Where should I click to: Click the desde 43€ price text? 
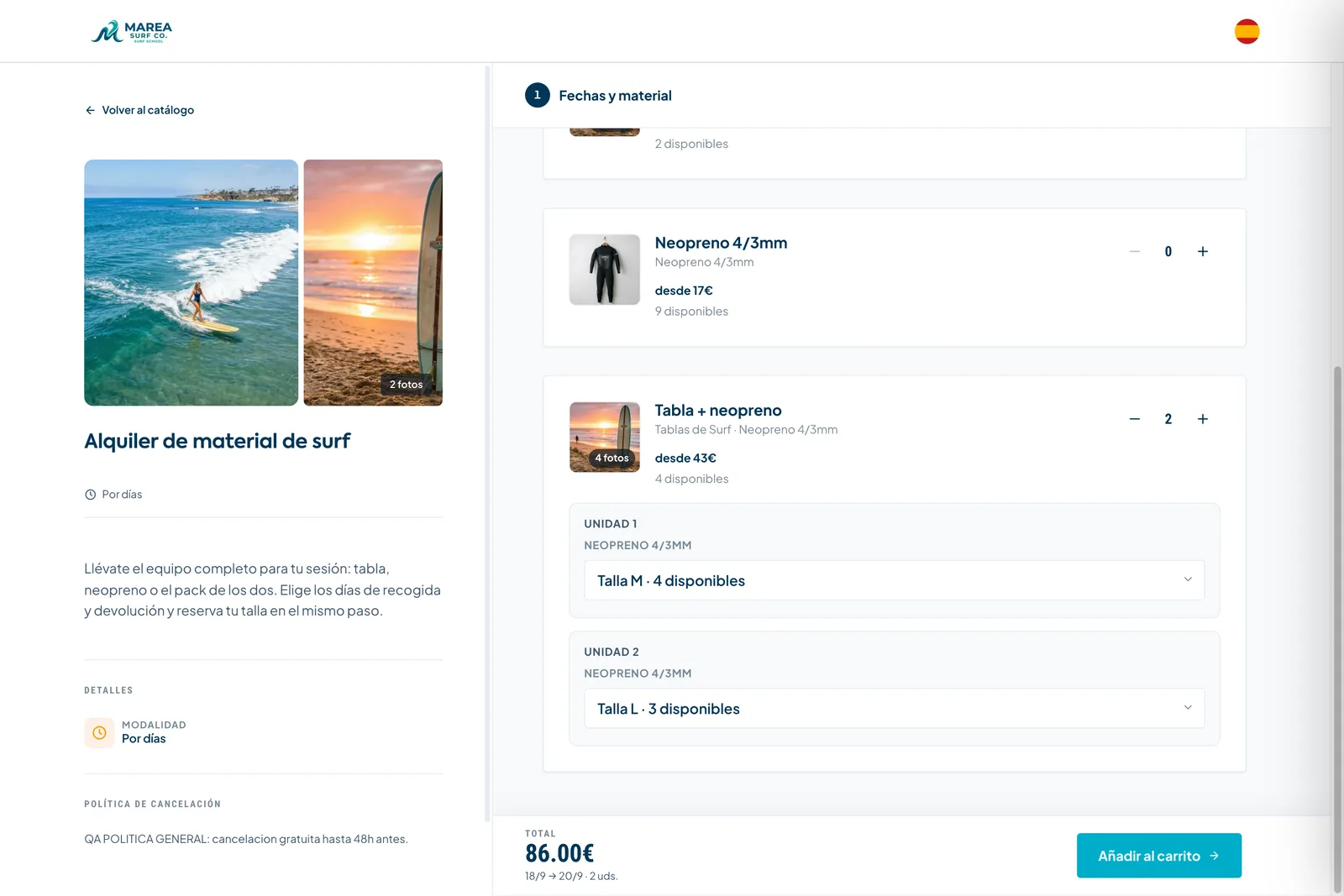pos(685,458)
